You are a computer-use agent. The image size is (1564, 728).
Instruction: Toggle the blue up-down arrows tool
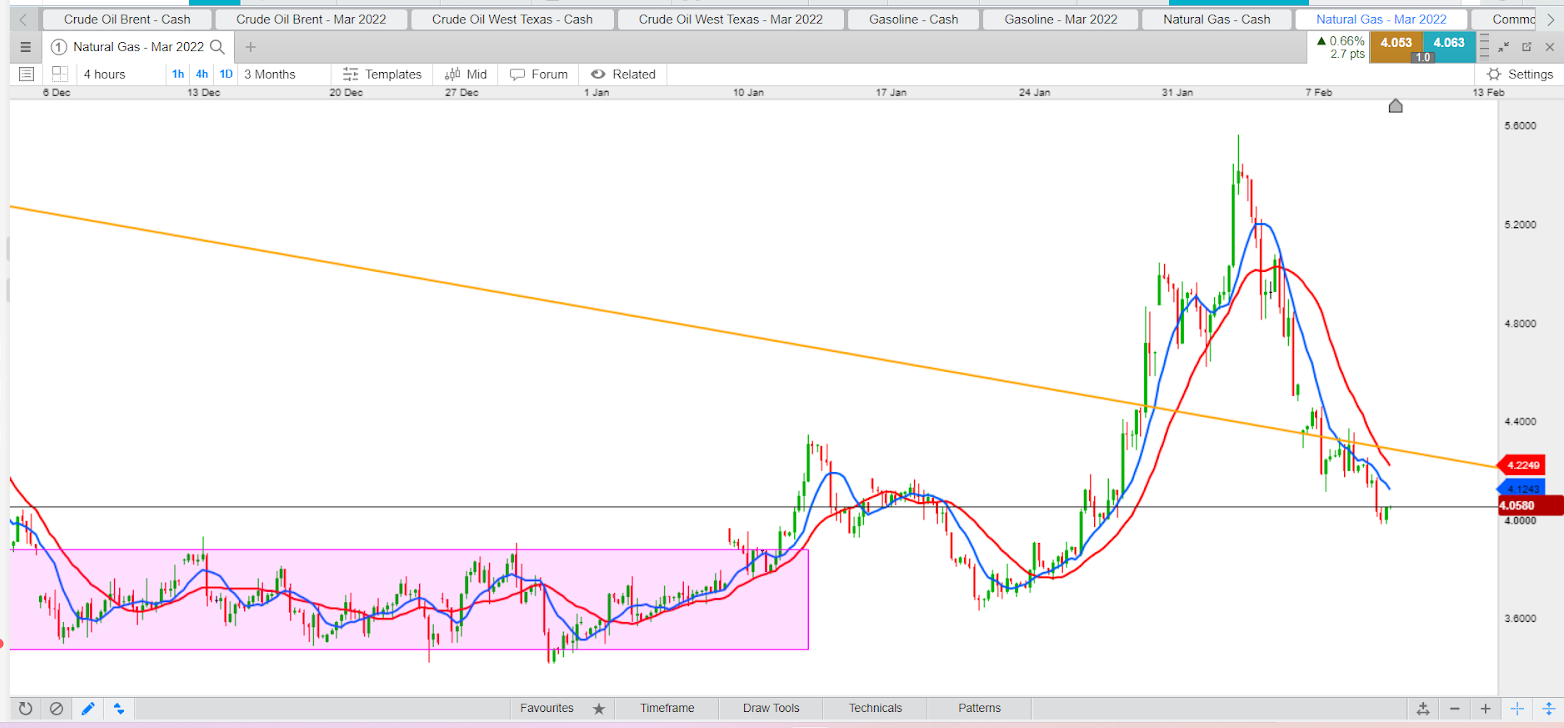point(119,708)
